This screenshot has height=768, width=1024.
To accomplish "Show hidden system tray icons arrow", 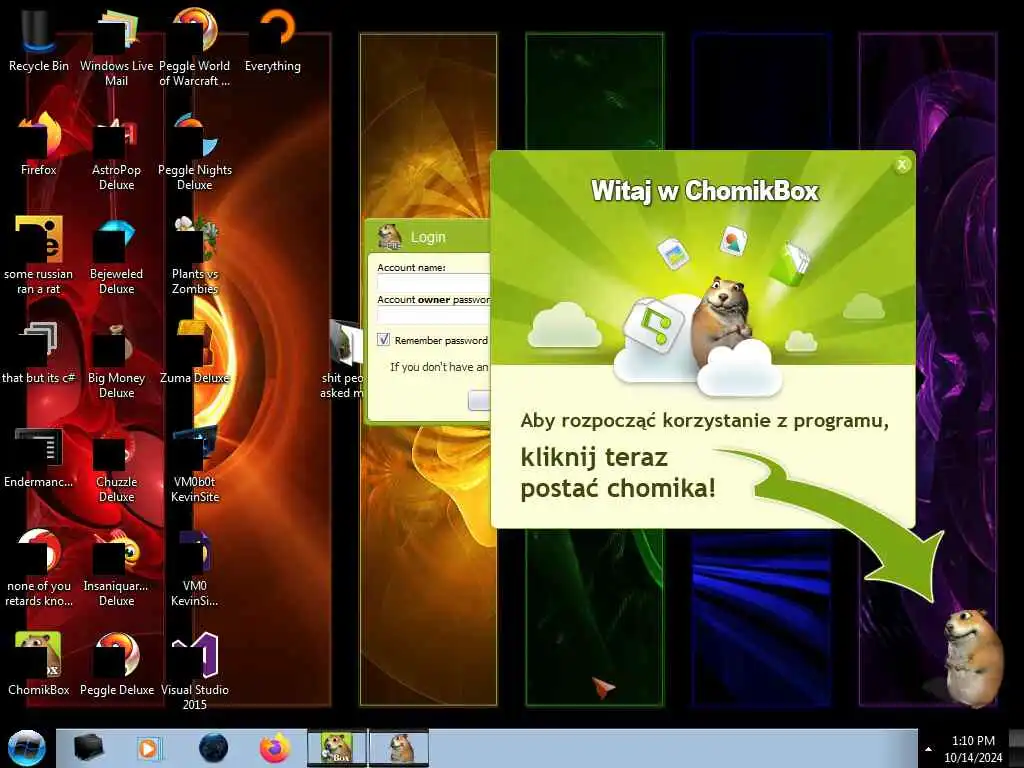I will coord(928,749).
